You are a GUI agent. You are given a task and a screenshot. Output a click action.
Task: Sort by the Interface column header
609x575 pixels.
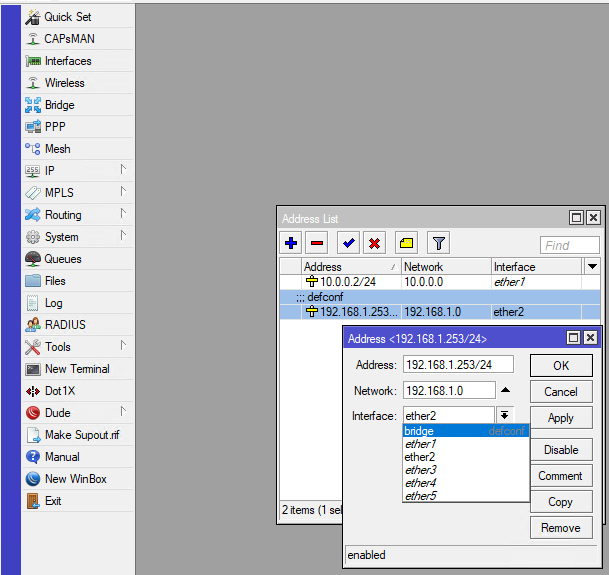pyautogui.click(x=536, y=267)
